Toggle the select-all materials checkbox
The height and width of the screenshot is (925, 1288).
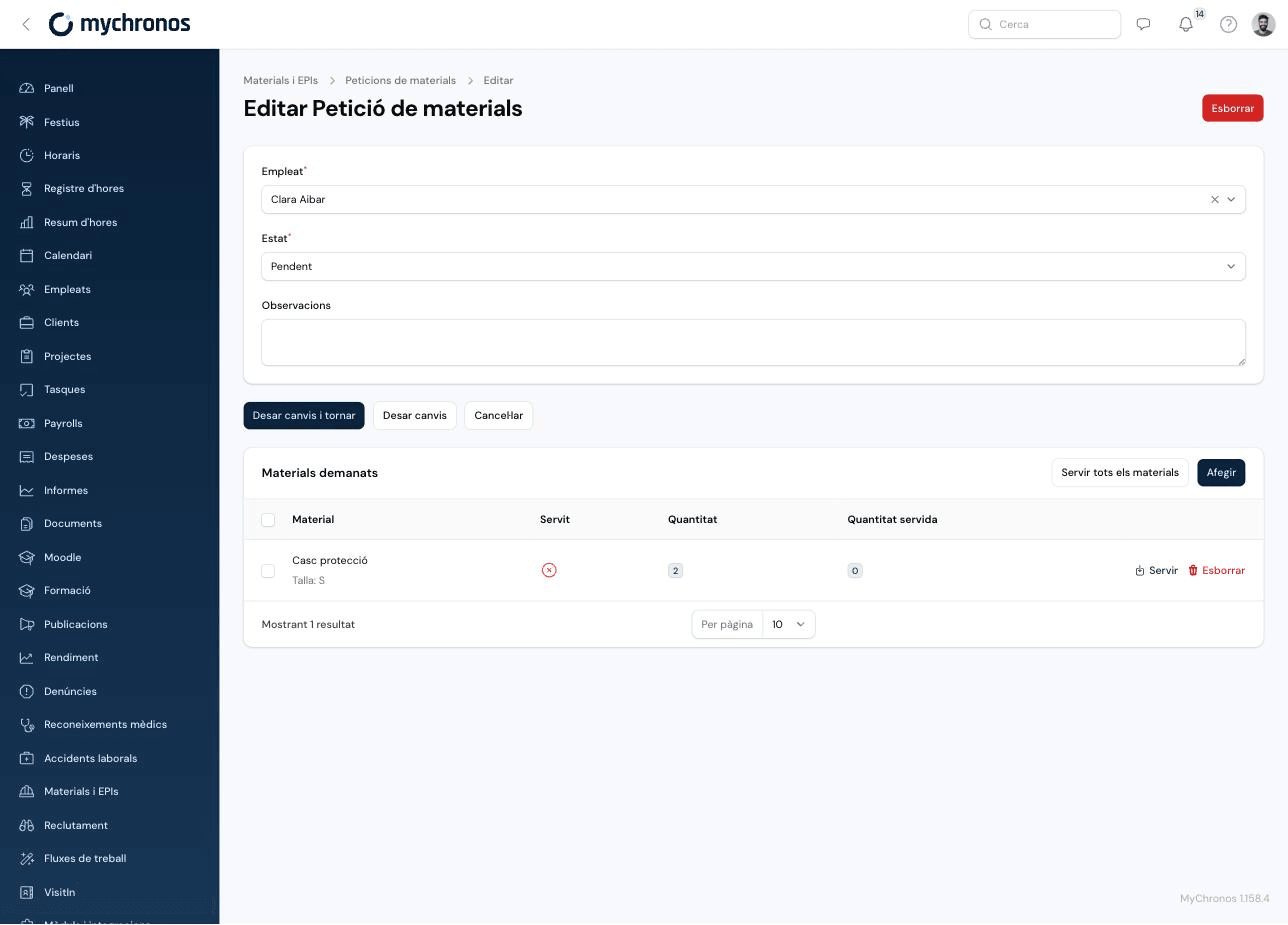[x=268, y=520]
